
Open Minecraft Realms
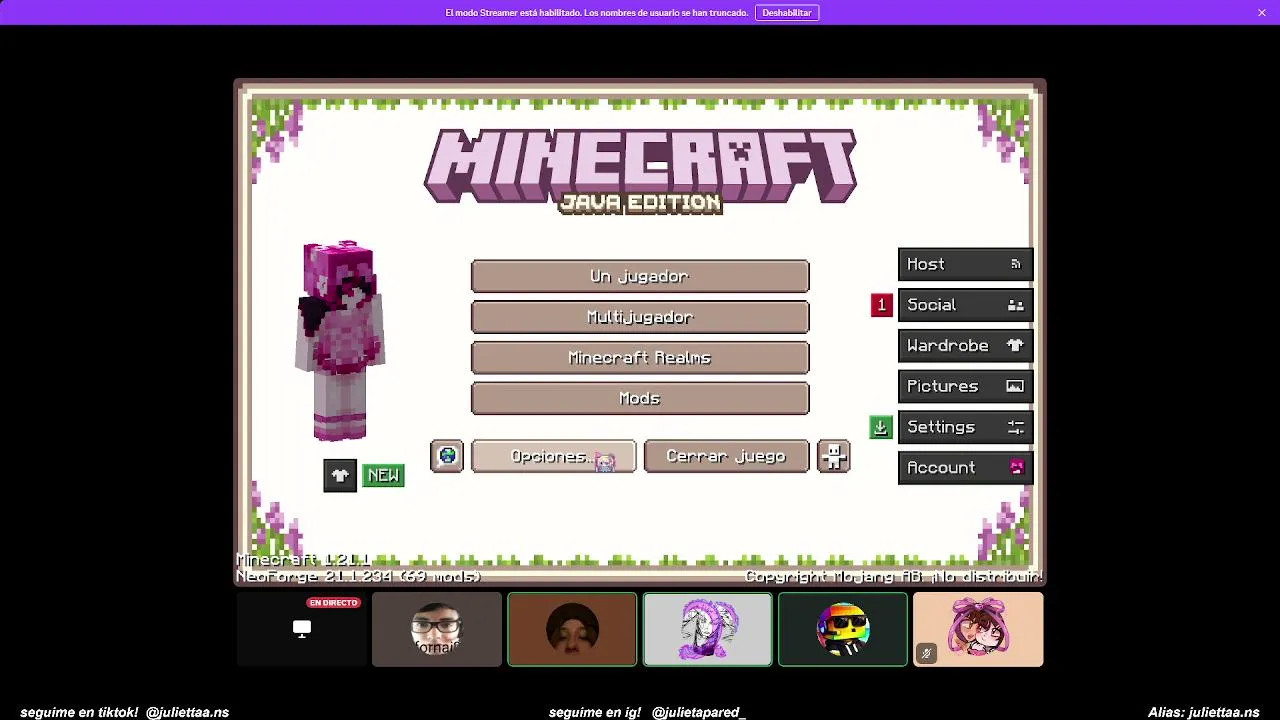pyautogui.click(x=640, y=358)
